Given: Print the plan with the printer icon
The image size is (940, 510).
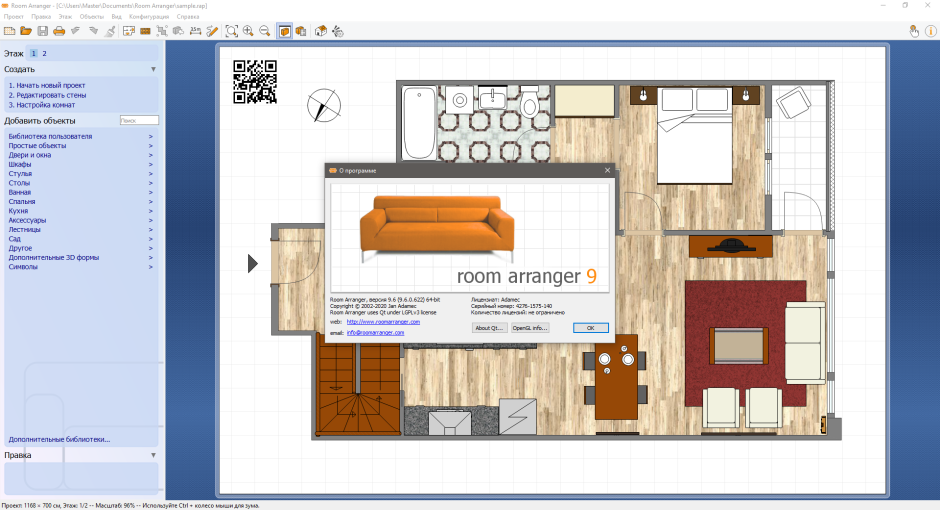Looking at the screenshot, I should tap(59, 31).
